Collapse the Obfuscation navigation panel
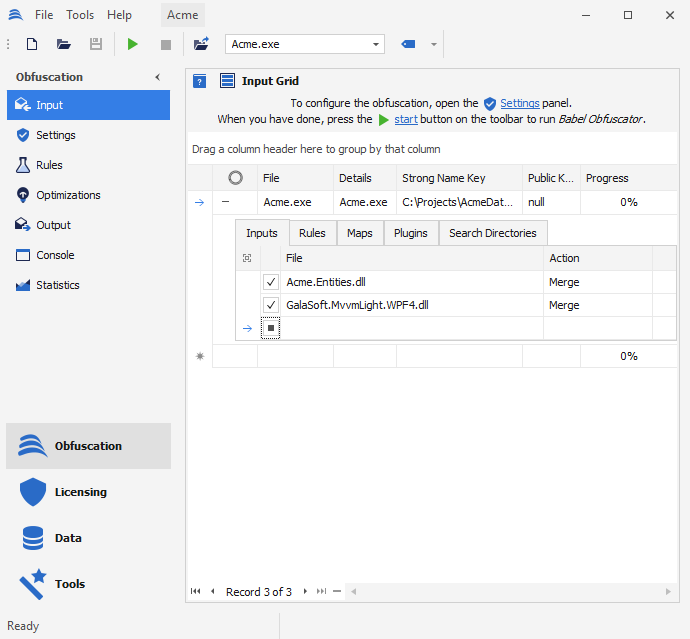The height and width of the screenshot is (639, 690). 157,77
